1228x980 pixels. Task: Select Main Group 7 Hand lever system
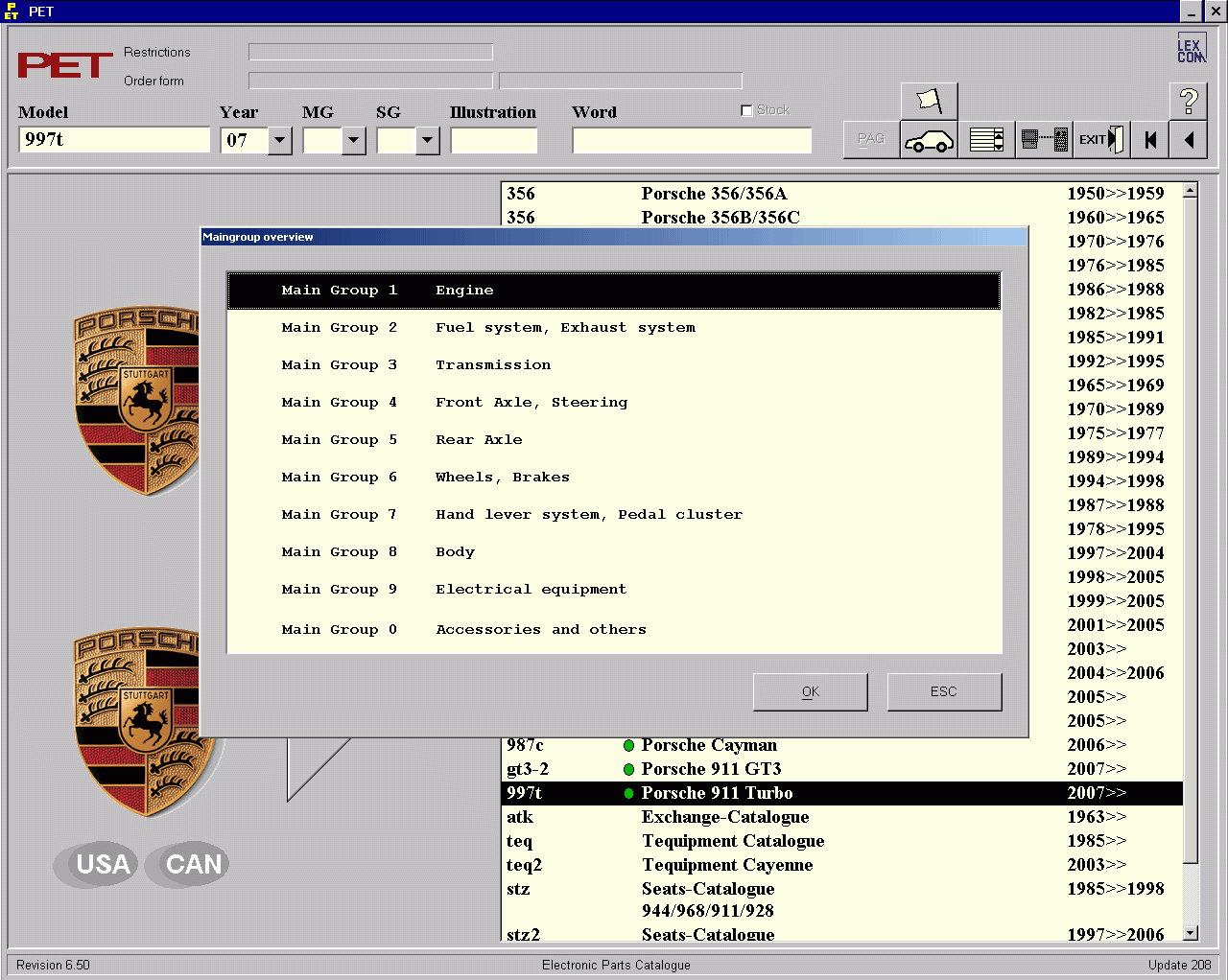pyautogui.click(x=614, y=515)
